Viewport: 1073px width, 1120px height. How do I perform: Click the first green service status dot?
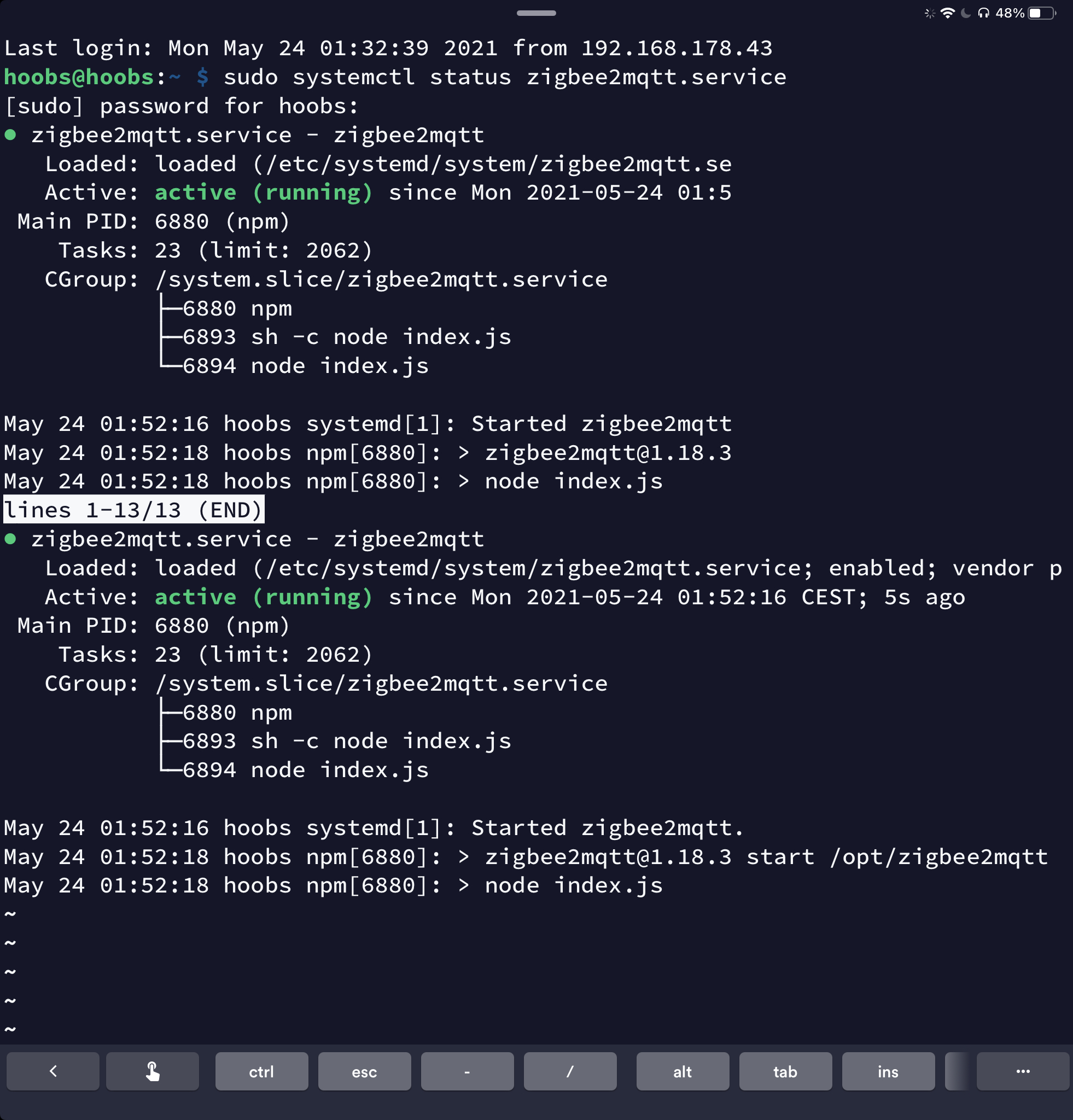pos(10,135)
